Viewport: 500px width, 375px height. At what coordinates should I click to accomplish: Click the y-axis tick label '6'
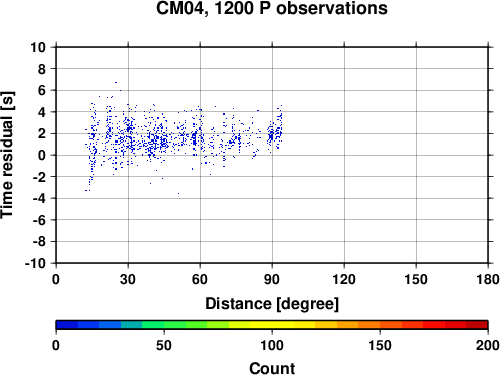[41, 90]
